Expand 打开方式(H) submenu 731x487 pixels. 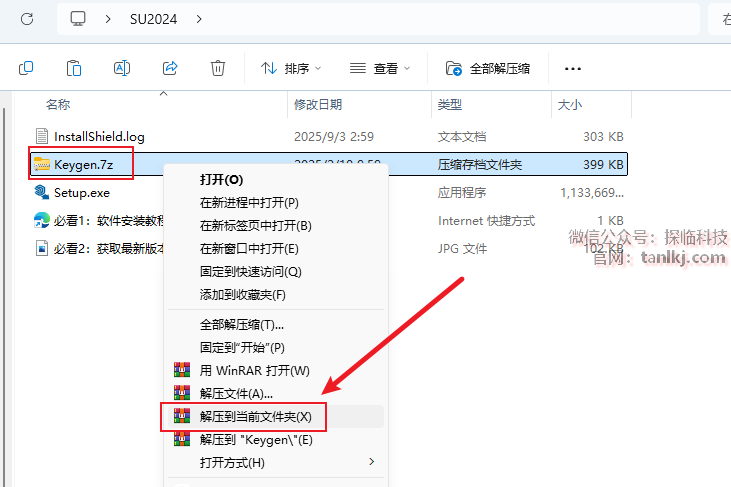pos(276,463)
